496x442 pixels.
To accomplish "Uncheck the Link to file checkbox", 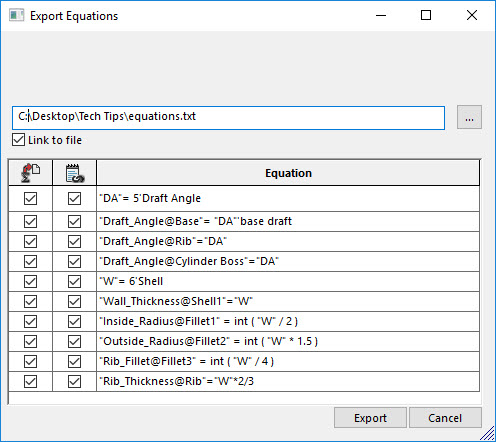I will click(x=18, y=140).
